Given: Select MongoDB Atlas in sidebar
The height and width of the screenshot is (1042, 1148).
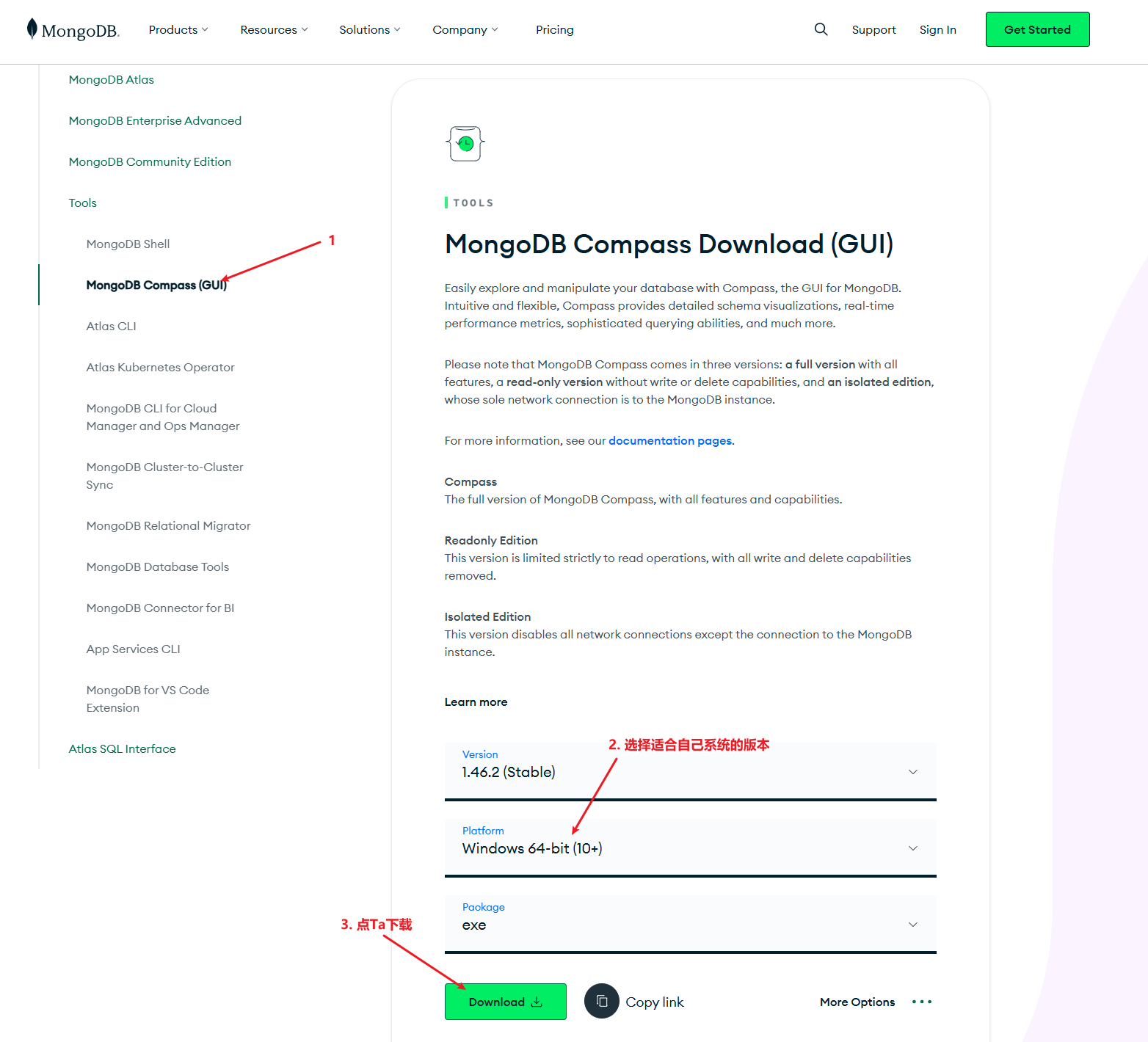Looking at the screenshot, I should [112, 79].
